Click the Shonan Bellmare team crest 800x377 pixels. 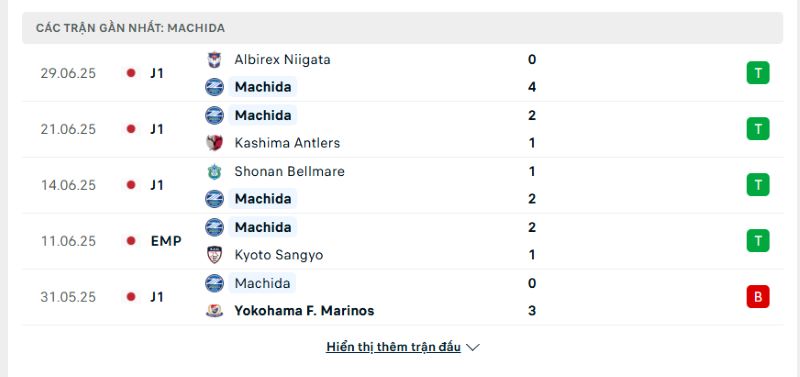(214, 171)
